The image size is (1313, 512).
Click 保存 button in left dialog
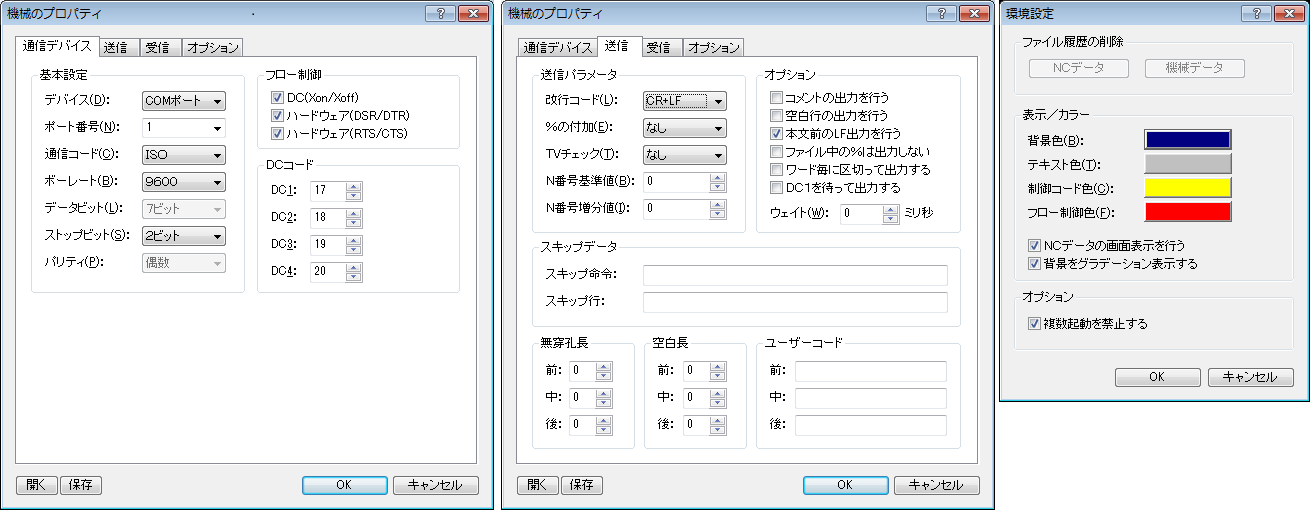81,485
